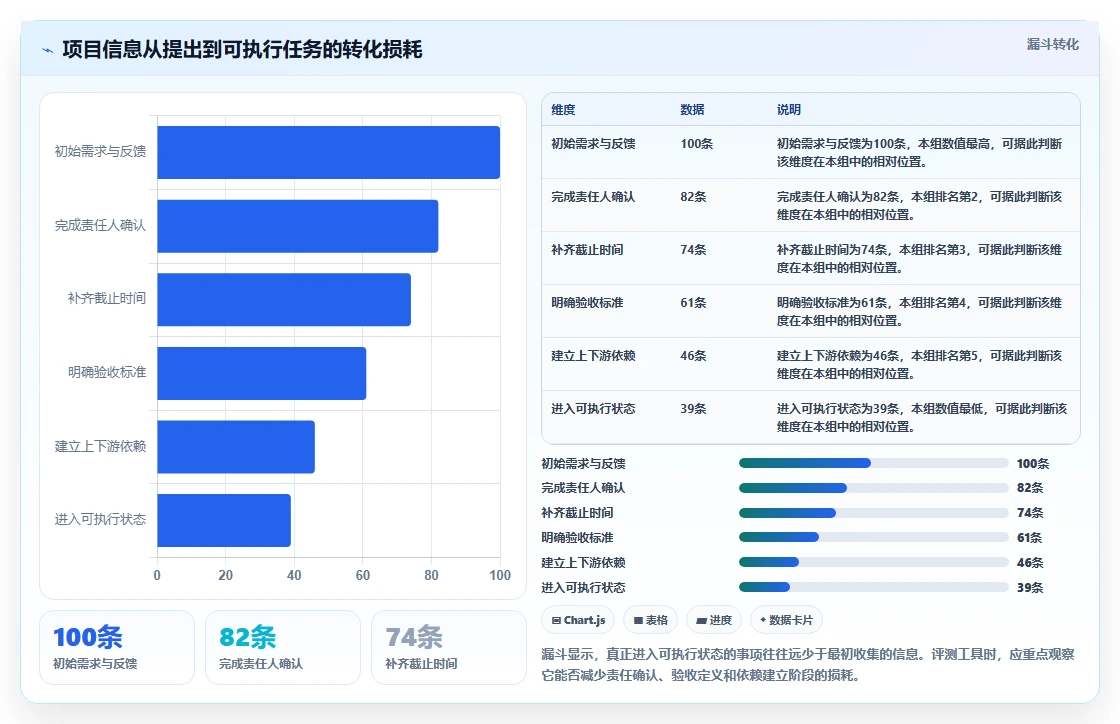Click the description mentioning 本组排名第2
Image resolution: width=1120 pixels, height=724 pixels.
point(919,206)
